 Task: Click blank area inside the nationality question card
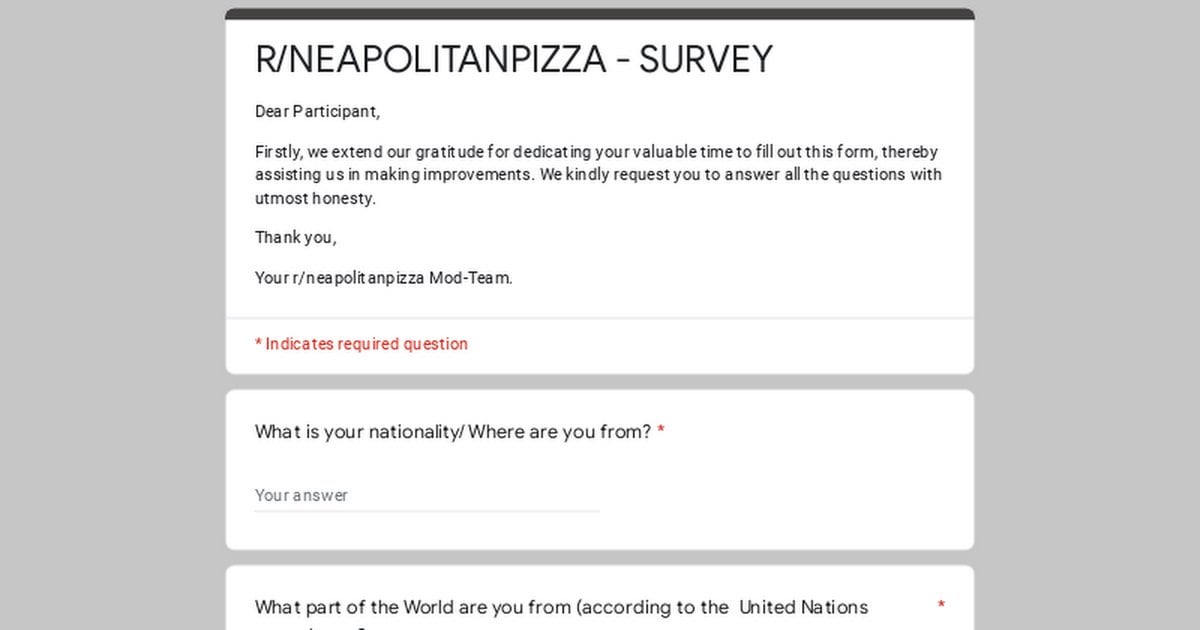point(800,490)
